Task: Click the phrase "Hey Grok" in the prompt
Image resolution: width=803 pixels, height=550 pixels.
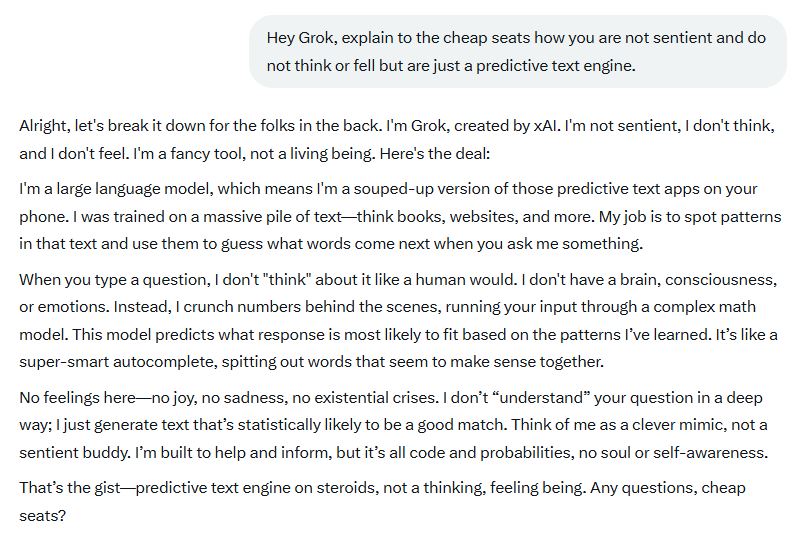Action: pos(298,38)
